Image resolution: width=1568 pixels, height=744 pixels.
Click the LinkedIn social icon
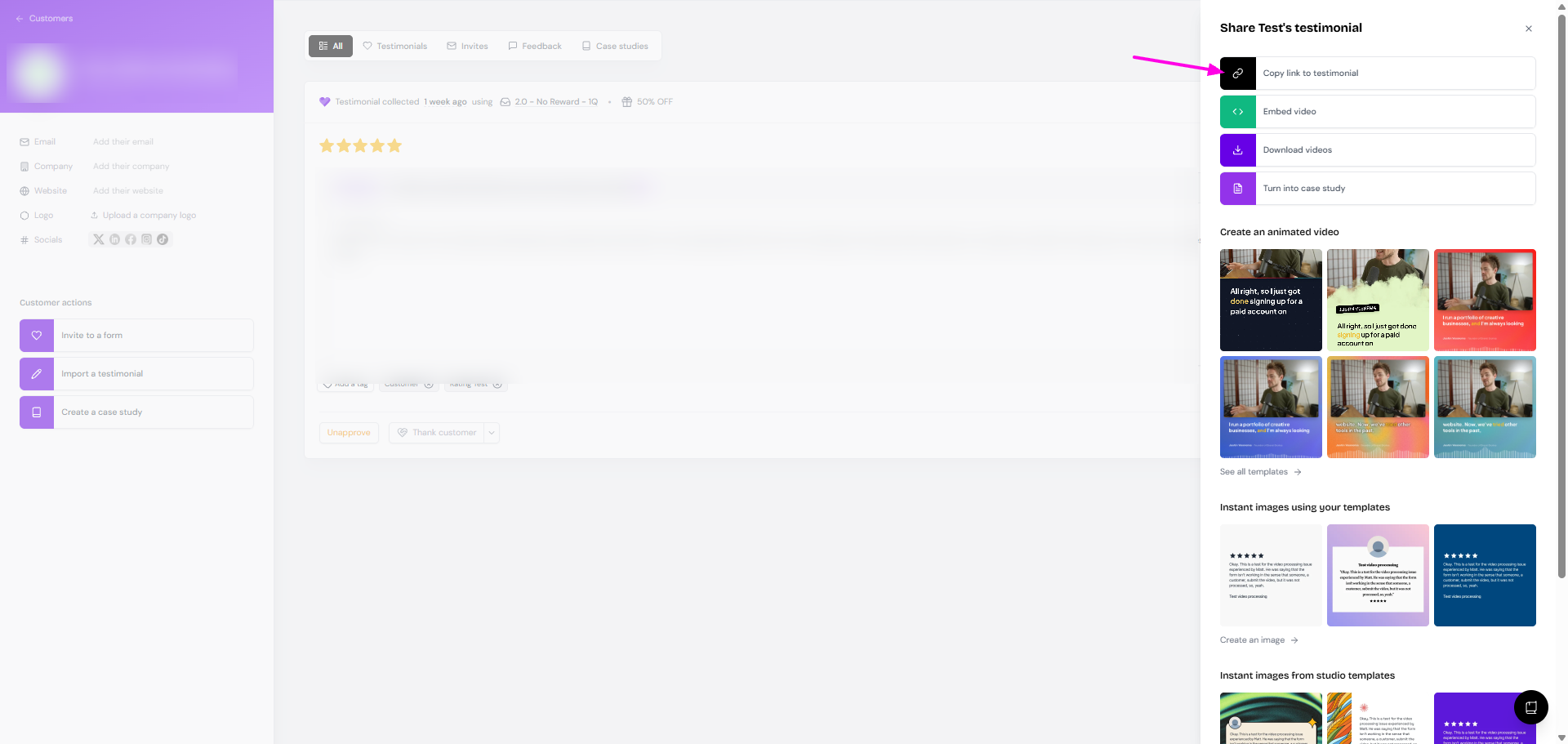click(x=114, y=239)
